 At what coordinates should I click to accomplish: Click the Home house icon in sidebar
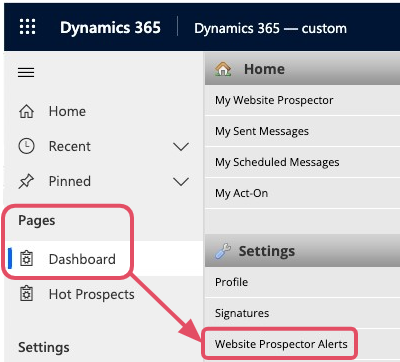[x=26, y=111]
